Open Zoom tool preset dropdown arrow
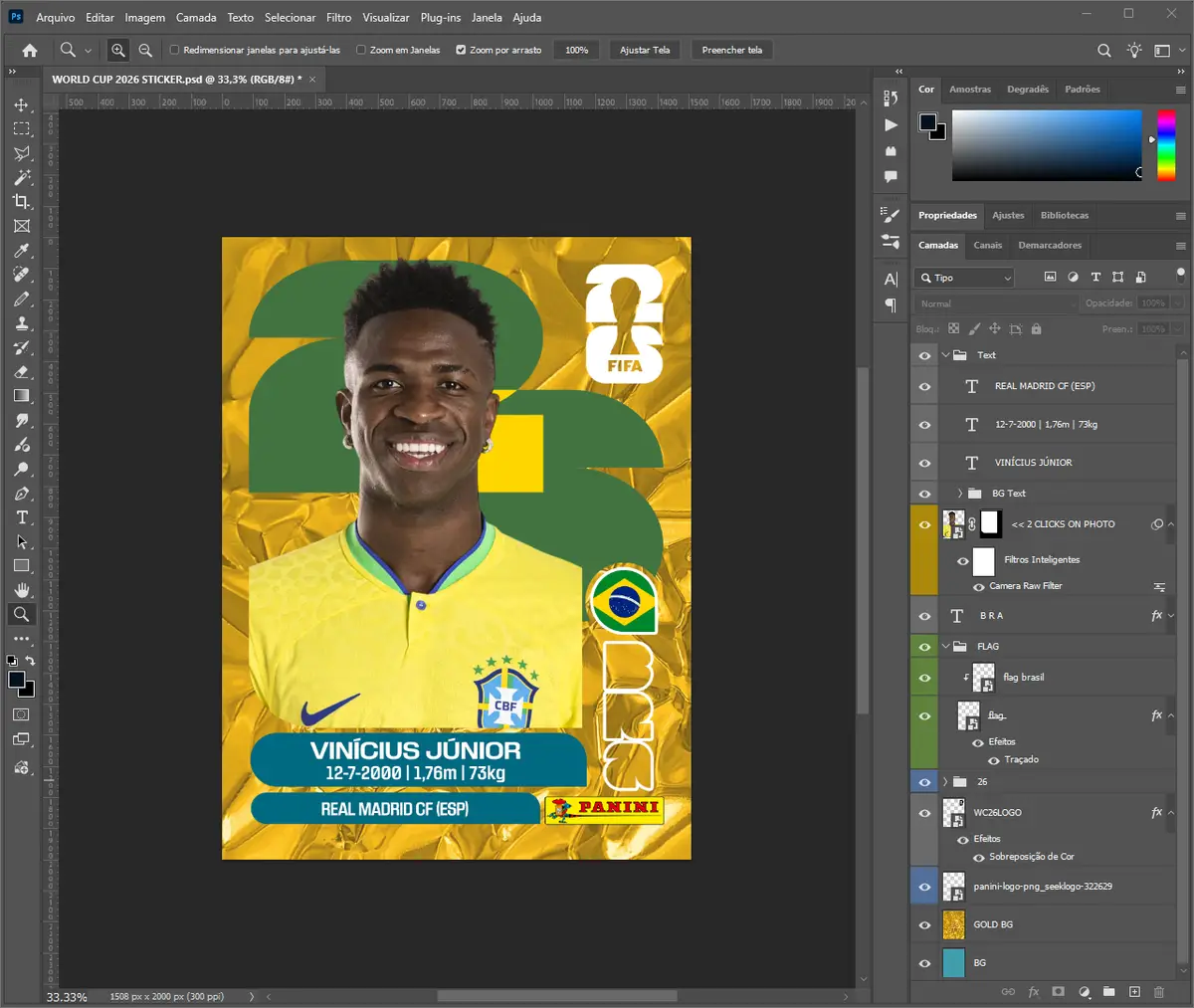The height and width of the screenshot is (1008, 1194). (88, 50)
